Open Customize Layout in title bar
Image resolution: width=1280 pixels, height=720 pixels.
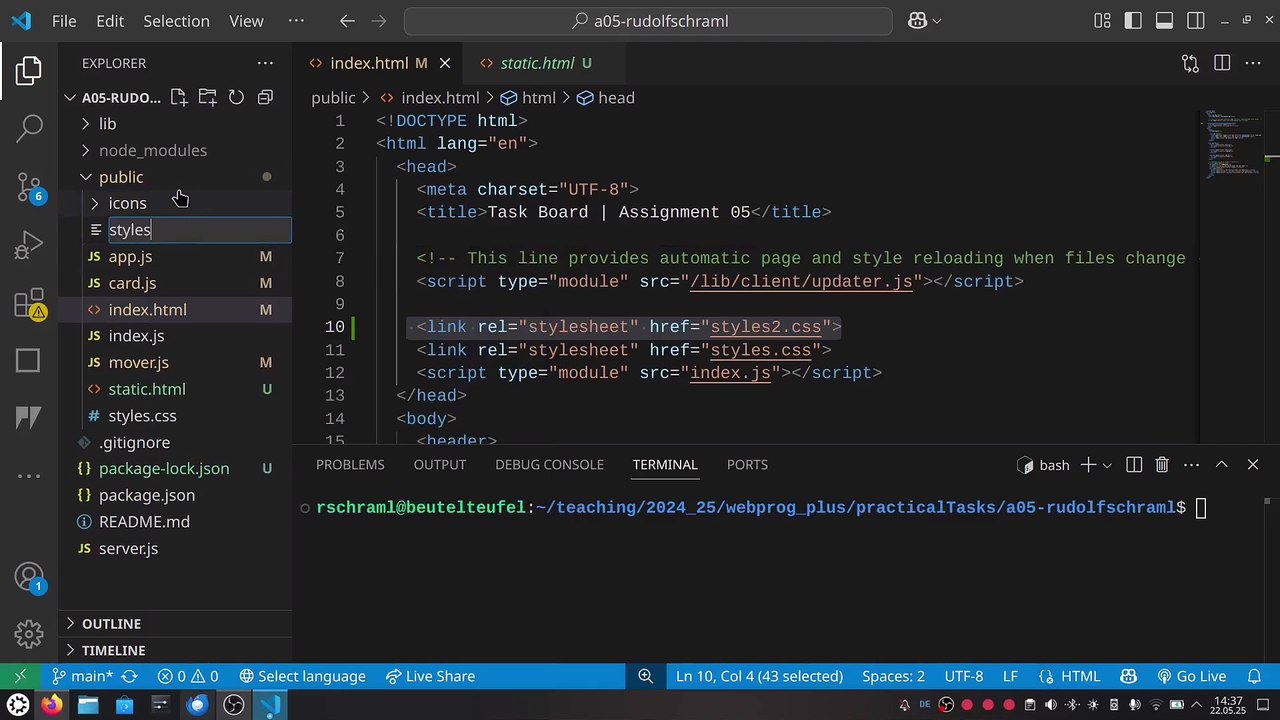point(1102,20)
